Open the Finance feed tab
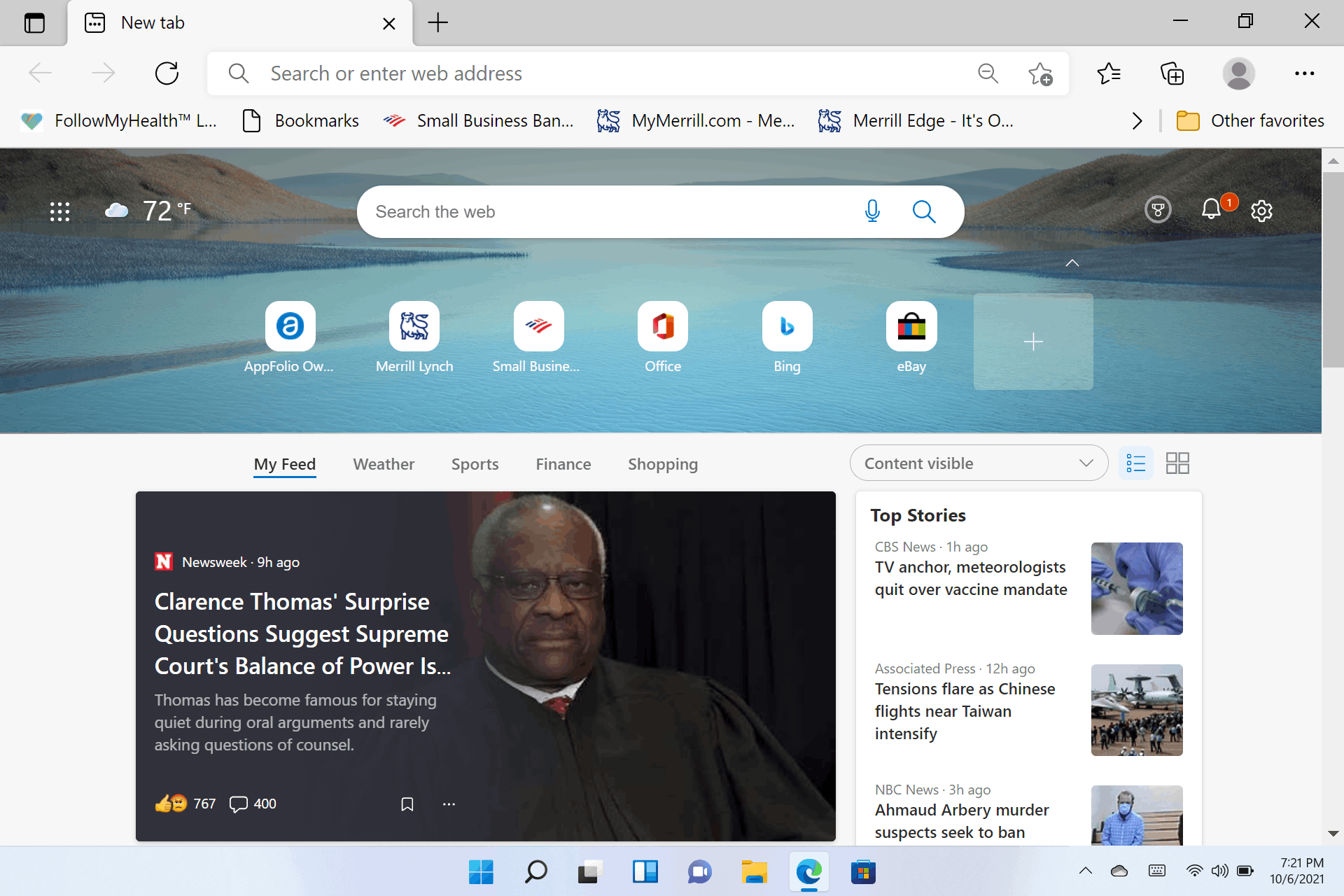Screen dimensions: 1344x896 point(563,464)
